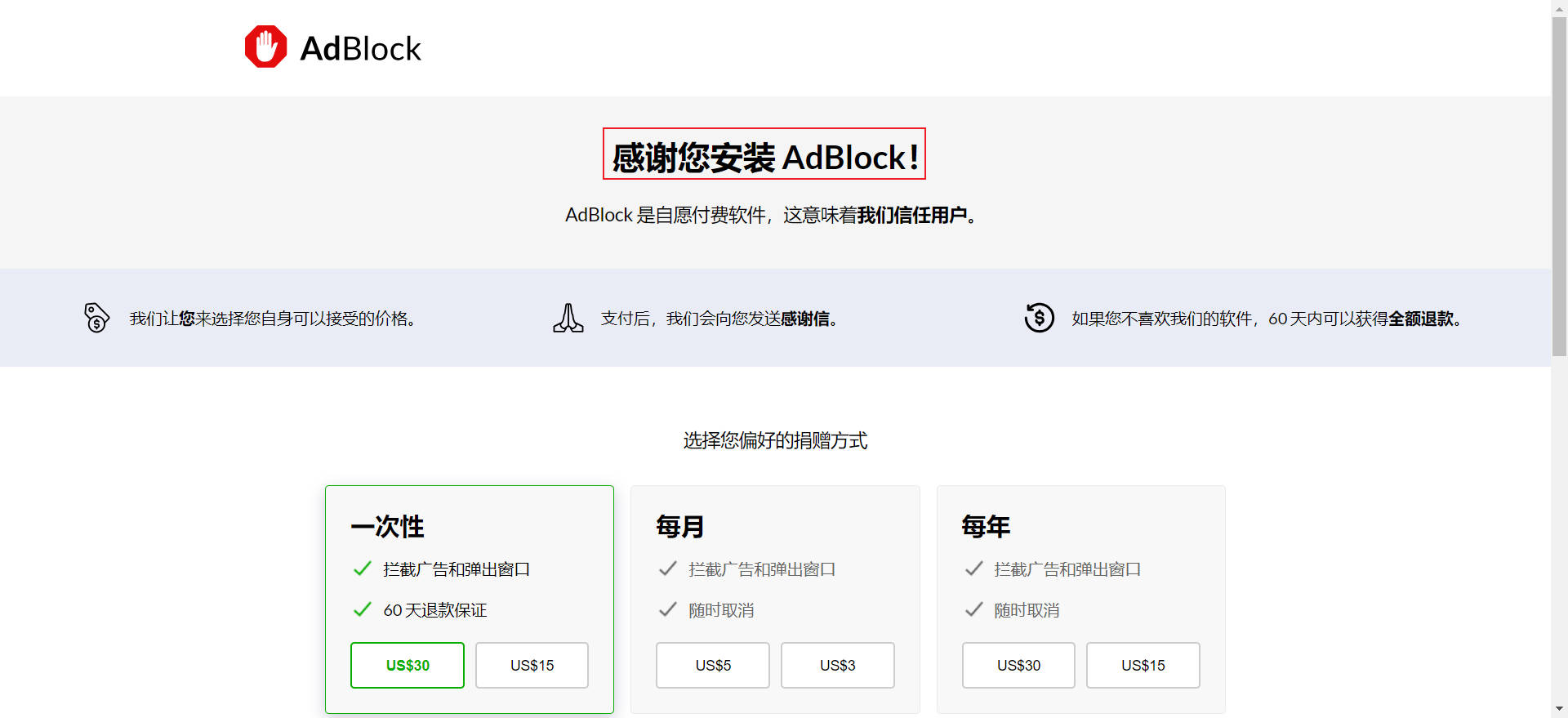This screenshot has width=1568, height=718.
Task: Click gray checkmark beside 拦截广告和弹出窗口 in 每年 card
Action: 973,569
